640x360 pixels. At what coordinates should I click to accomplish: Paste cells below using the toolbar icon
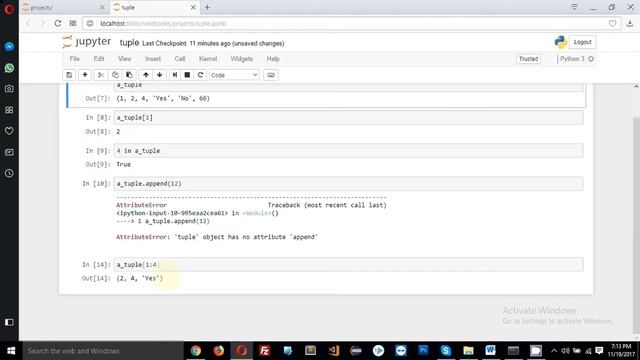pyautogui.click(x=129, y=75)
